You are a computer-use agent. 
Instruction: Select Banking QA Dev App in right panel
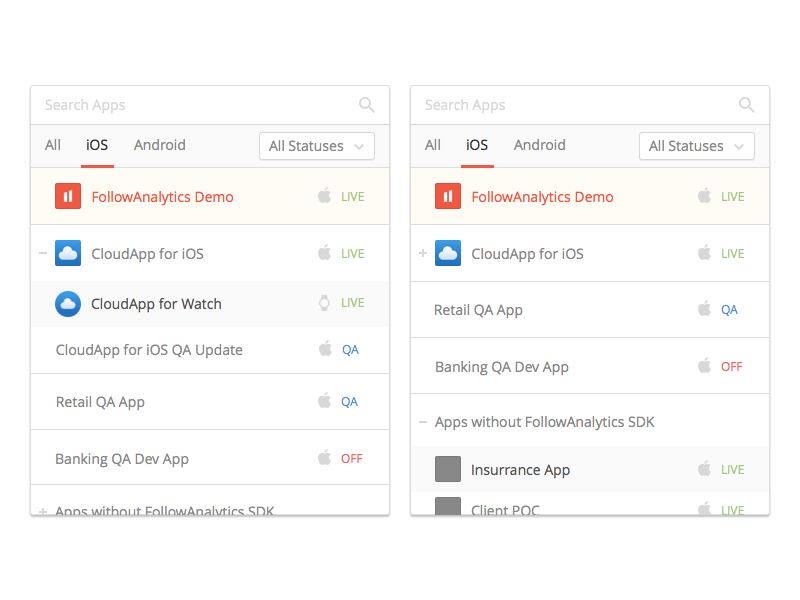(590, 366)
